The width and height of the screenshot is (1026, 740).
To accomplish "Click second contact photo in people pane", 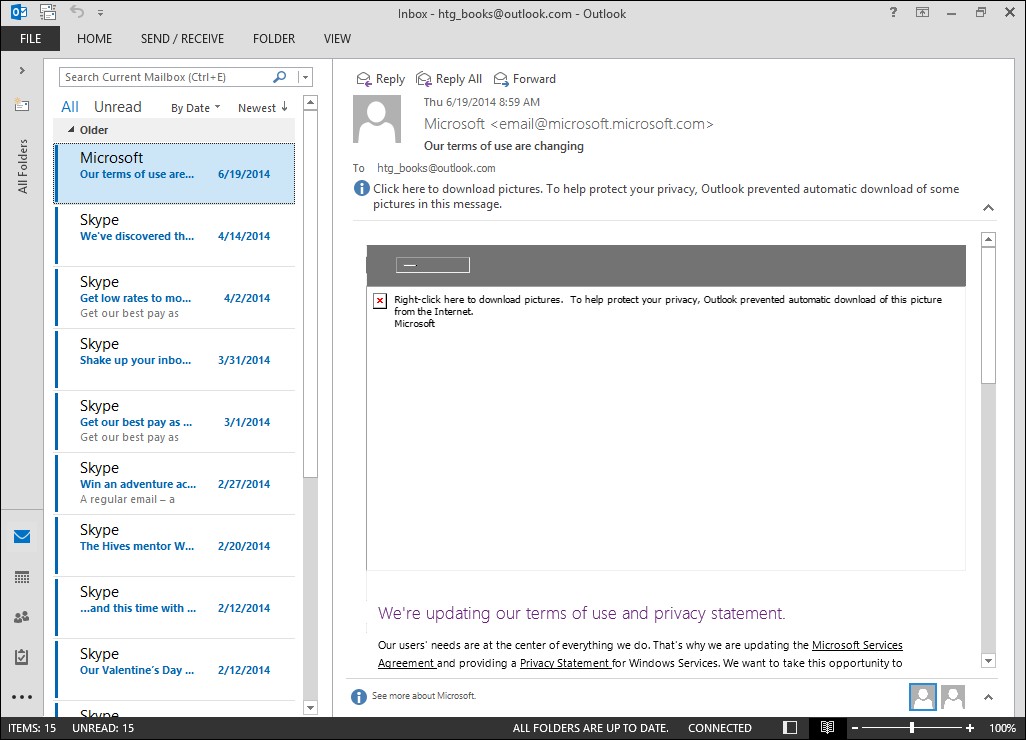I will pos(953,697).
